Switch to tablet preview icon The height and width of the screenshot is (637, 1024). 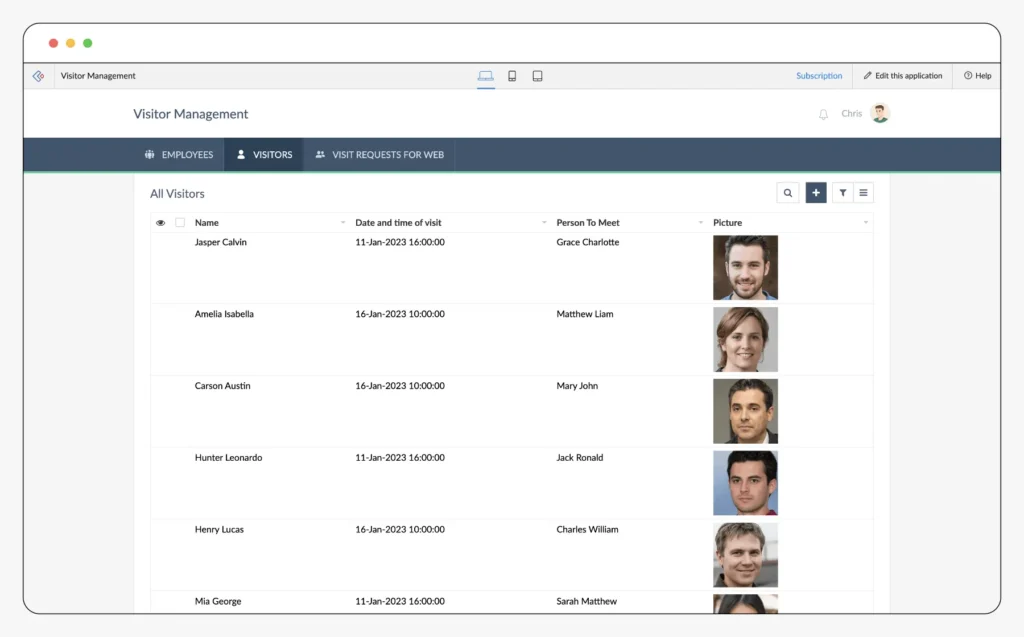click(x=537, y=75)
